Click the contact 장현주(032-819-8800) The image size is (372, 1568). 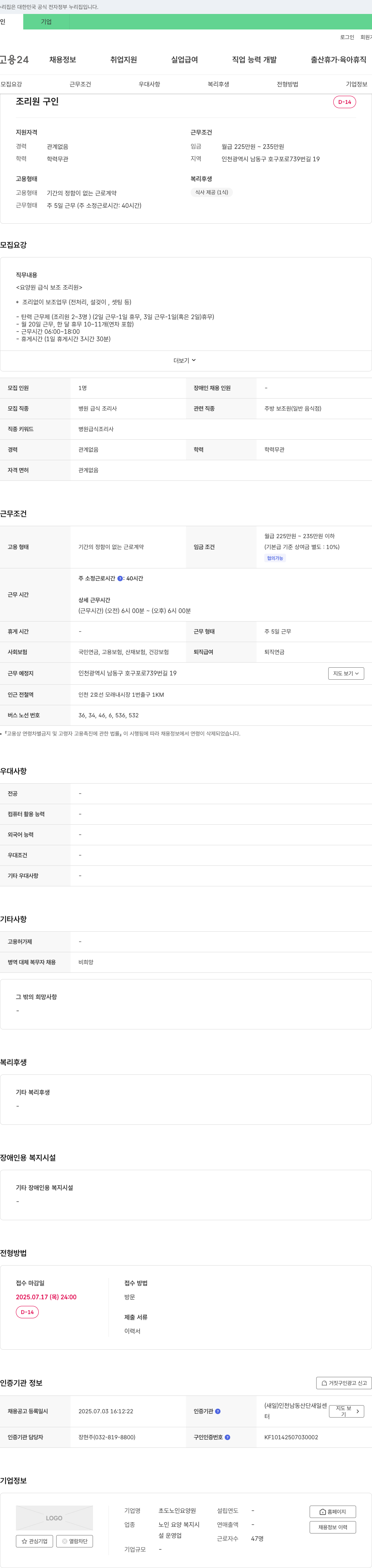107,1437
